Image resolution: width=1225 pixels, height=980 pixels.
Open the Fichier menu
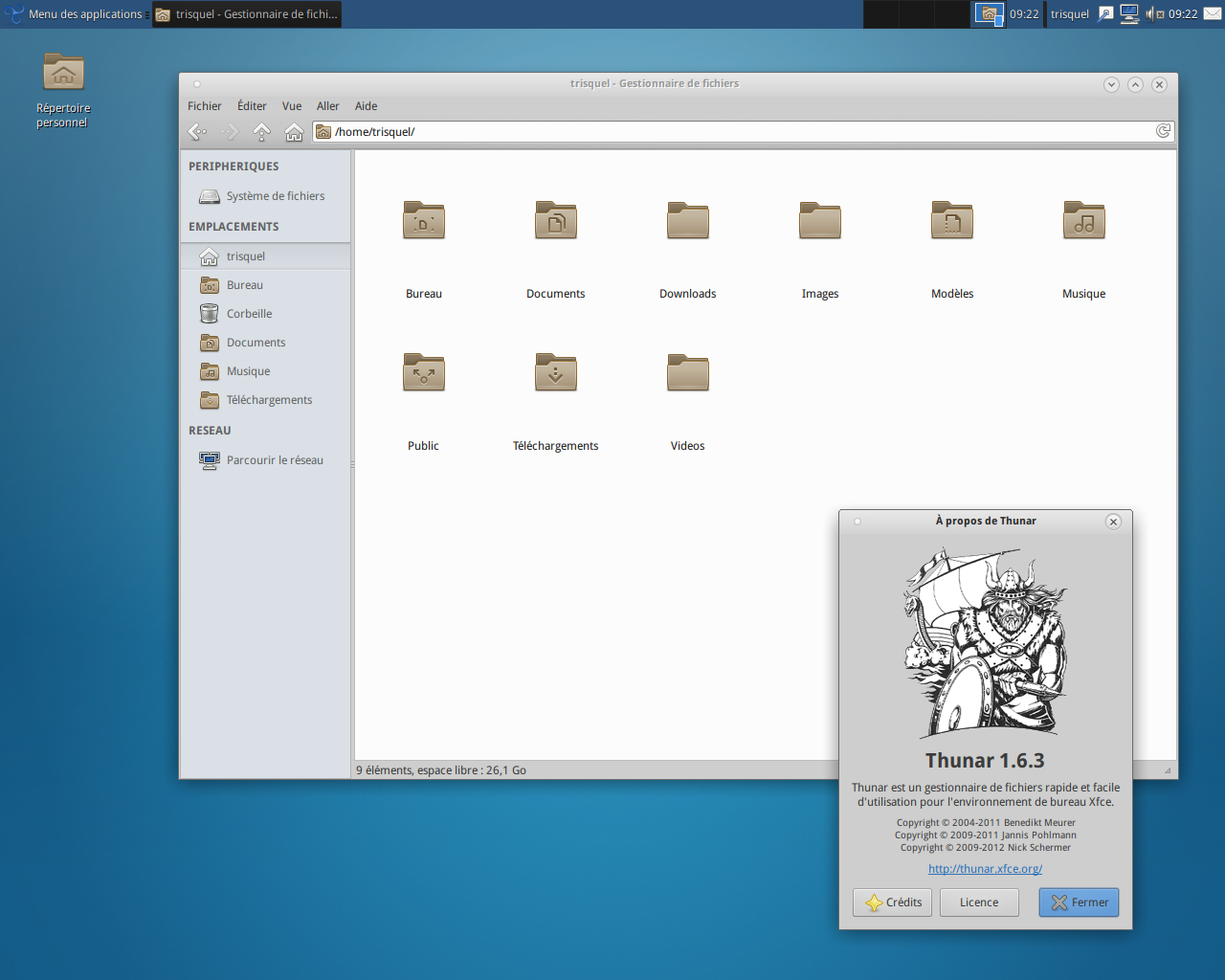tap(204, 106)
